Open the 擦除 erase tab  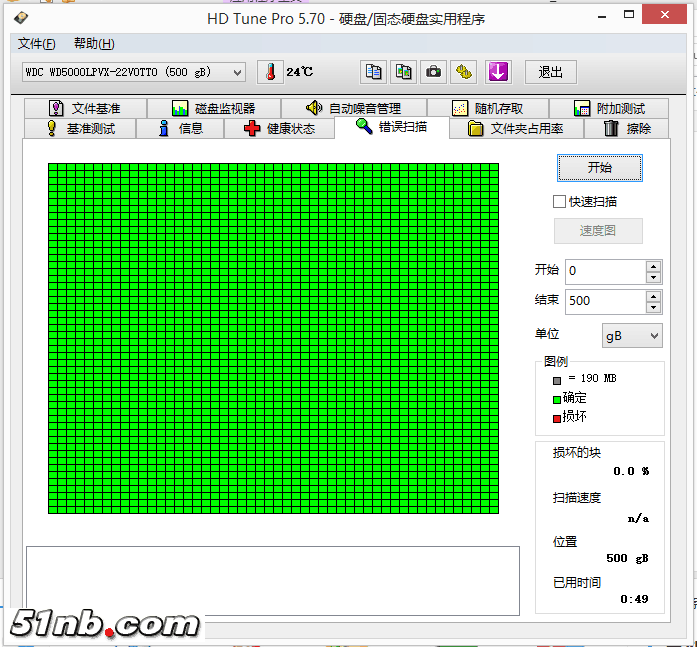(627, 129)
